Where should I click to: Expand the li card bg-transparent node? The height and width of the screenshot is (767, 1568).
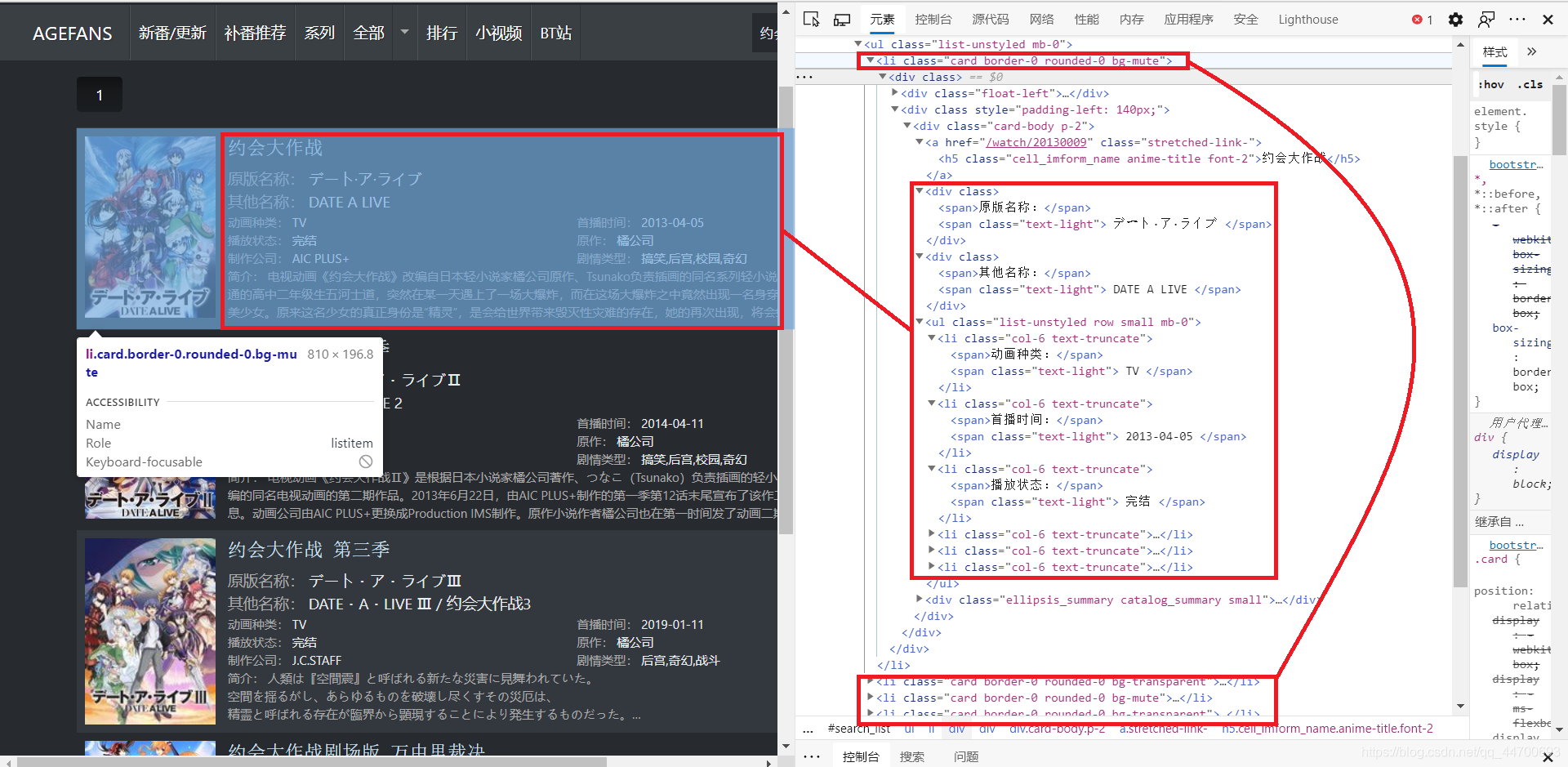[871, 681]
